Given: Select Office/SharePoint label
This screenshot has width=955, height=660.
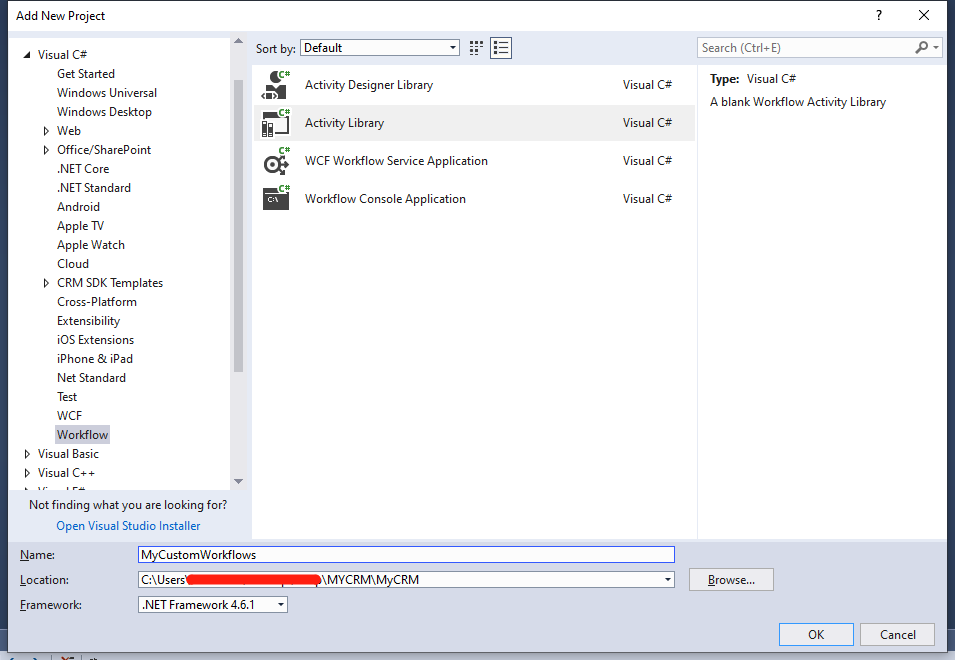Looking at the screenshot, I should [104, 150].
